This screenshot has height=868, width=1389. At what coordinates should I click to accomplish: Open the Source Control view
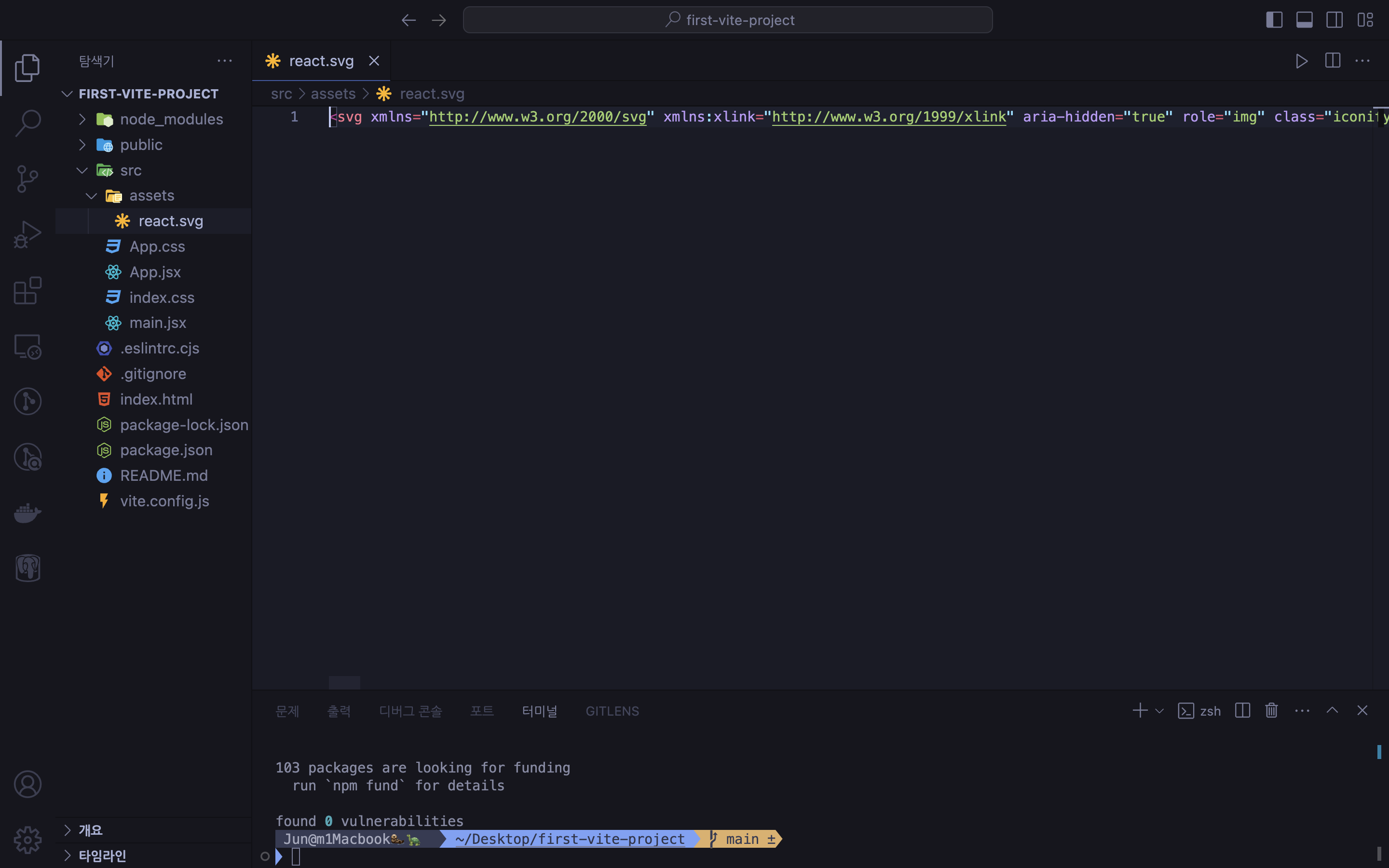pyautogui.click(x=27, y=178)
